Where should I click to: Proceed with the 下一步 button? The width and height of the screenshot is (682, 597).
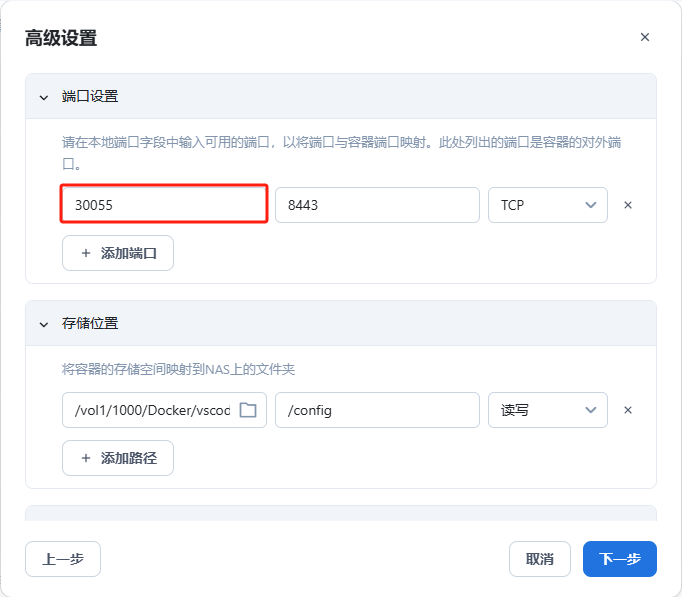620,559
